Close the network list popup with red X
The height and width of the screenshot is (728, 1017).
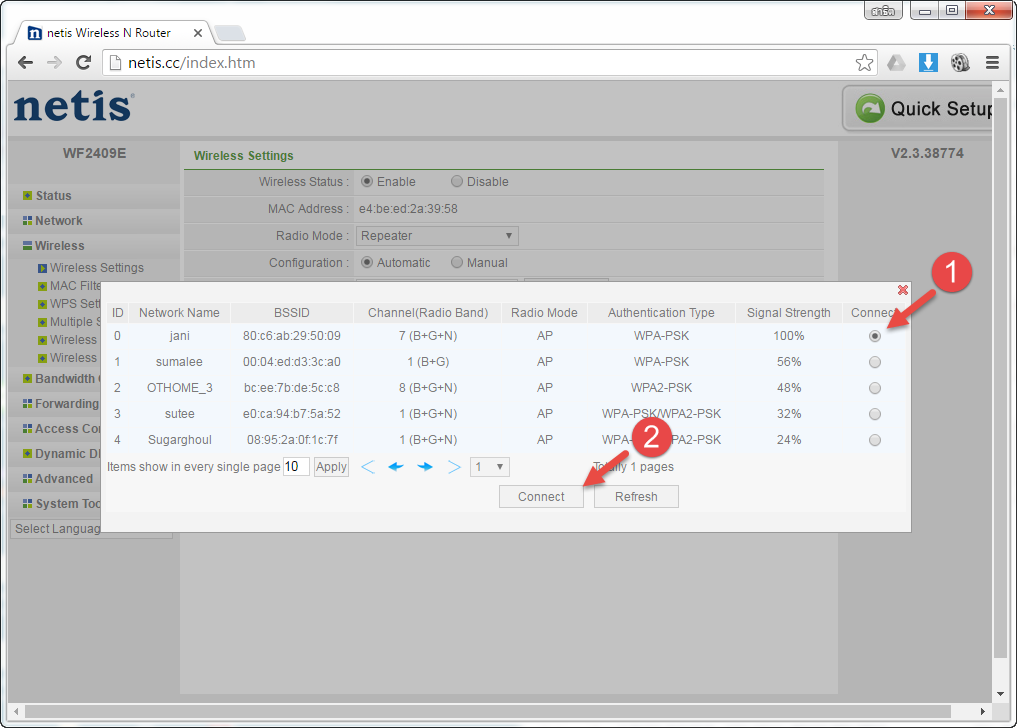[x=902, y=290]
